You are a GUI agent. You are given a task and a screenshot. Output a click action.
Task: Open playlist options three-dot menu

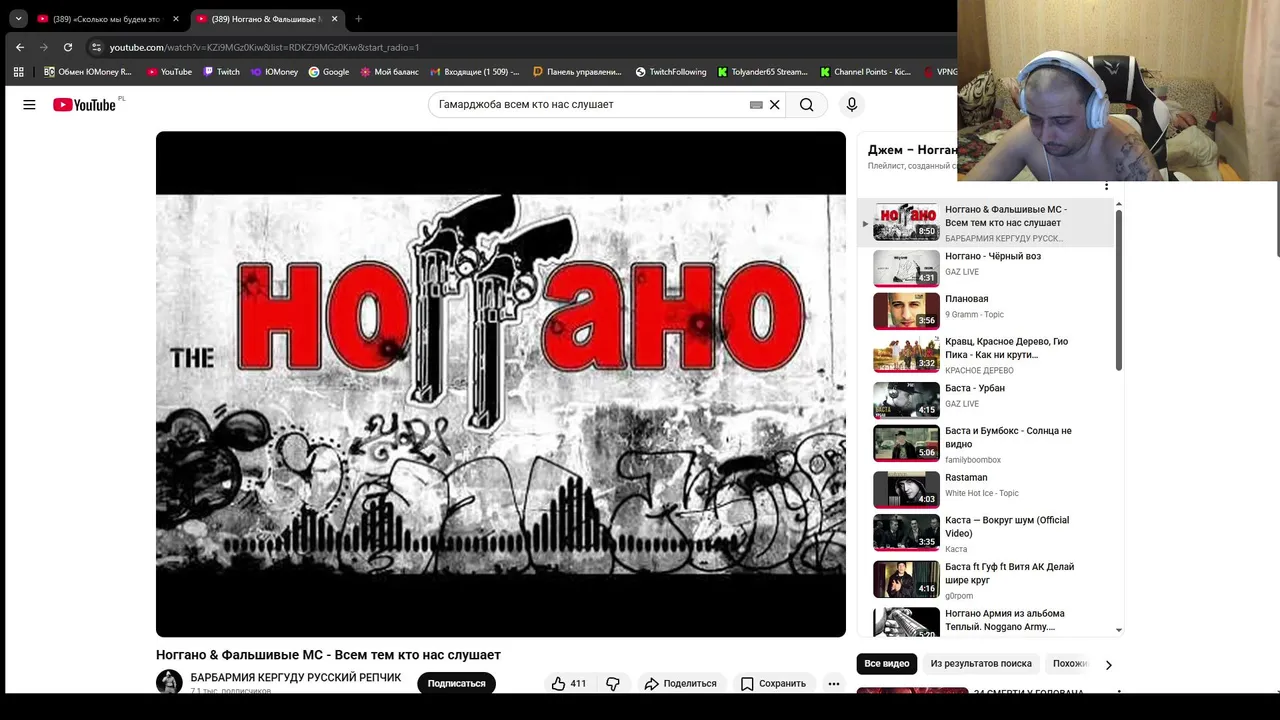click(1106, 186)
